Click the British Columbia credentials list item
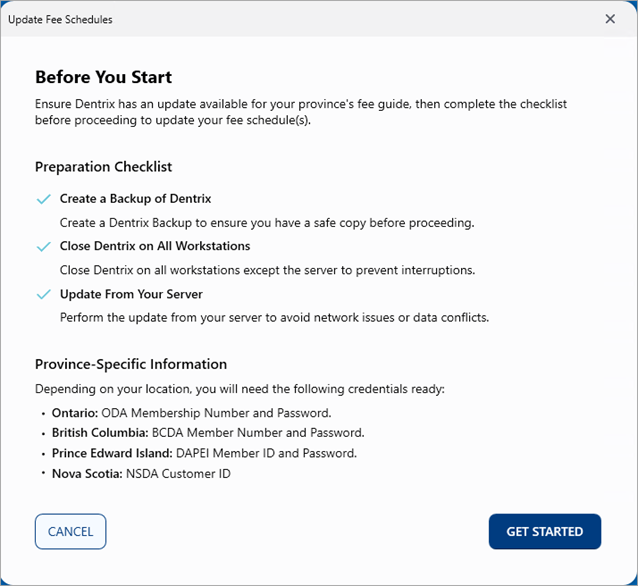The width and height of the screenshot is (638, 586). 208,433
